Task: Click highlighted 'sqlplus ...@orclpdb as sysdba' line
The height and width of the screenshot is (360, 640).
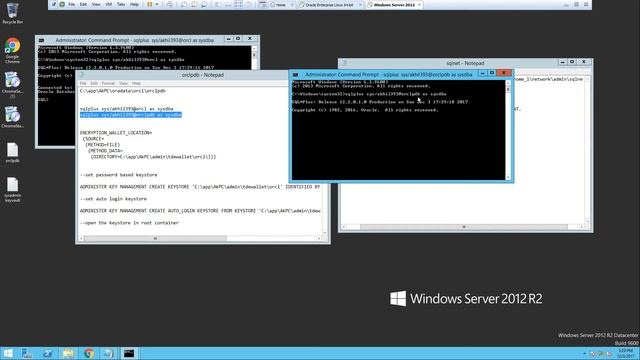Action: (131, 115)
